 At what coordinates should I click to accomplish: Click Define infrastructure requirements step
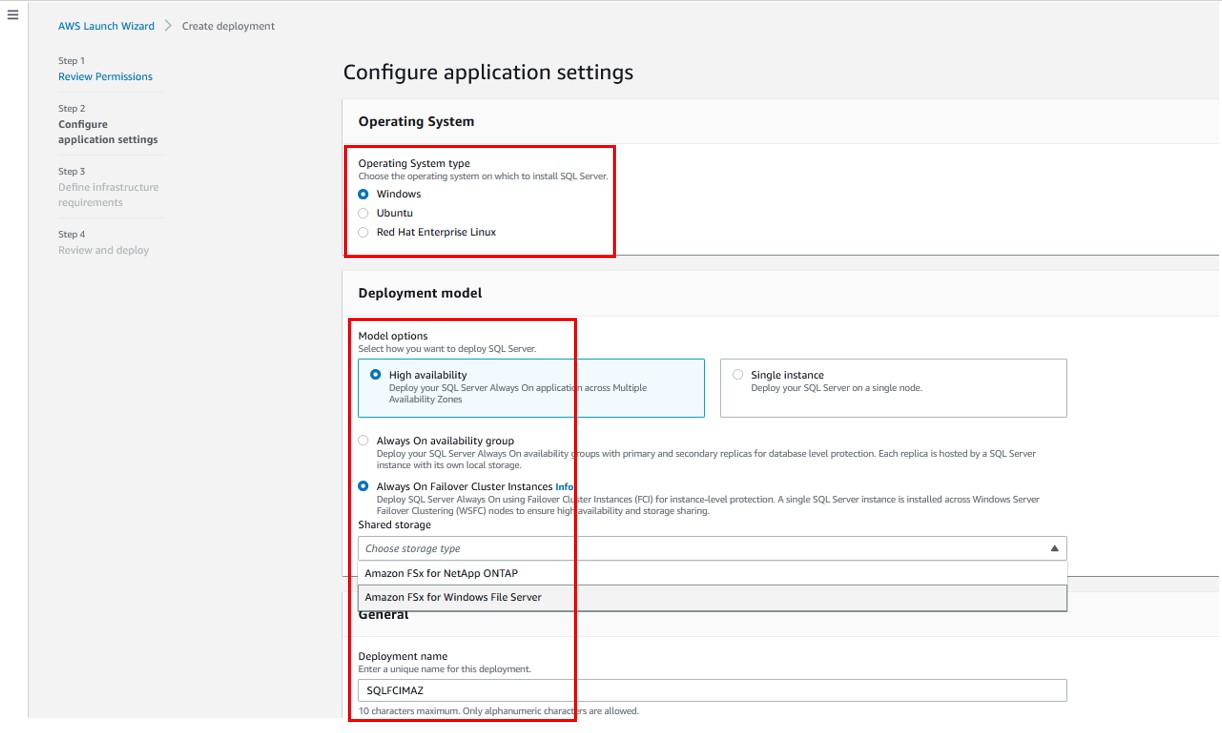(x=108, y=195)
